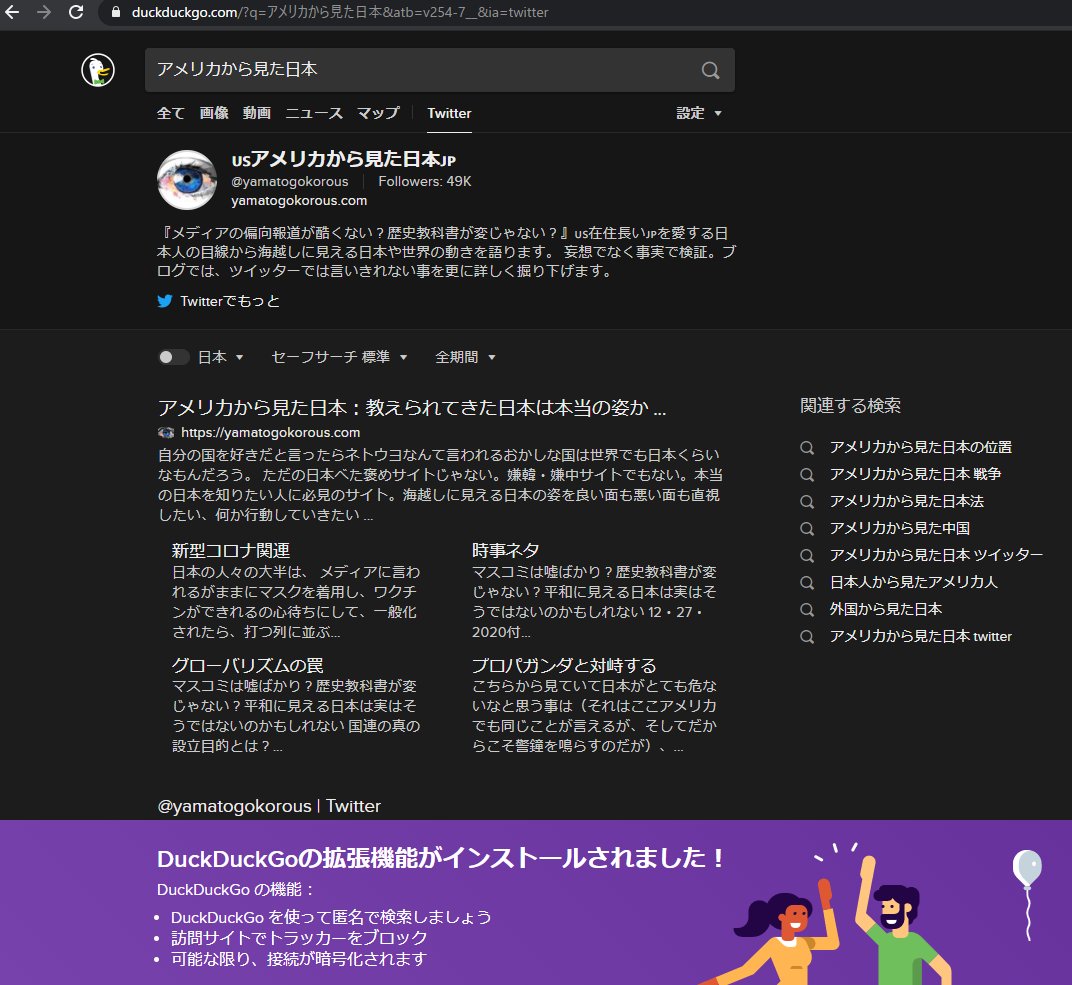Open the yamatogokorous.com profile link
This screenshot has height=985, width=1072.
tap(299, 200)
